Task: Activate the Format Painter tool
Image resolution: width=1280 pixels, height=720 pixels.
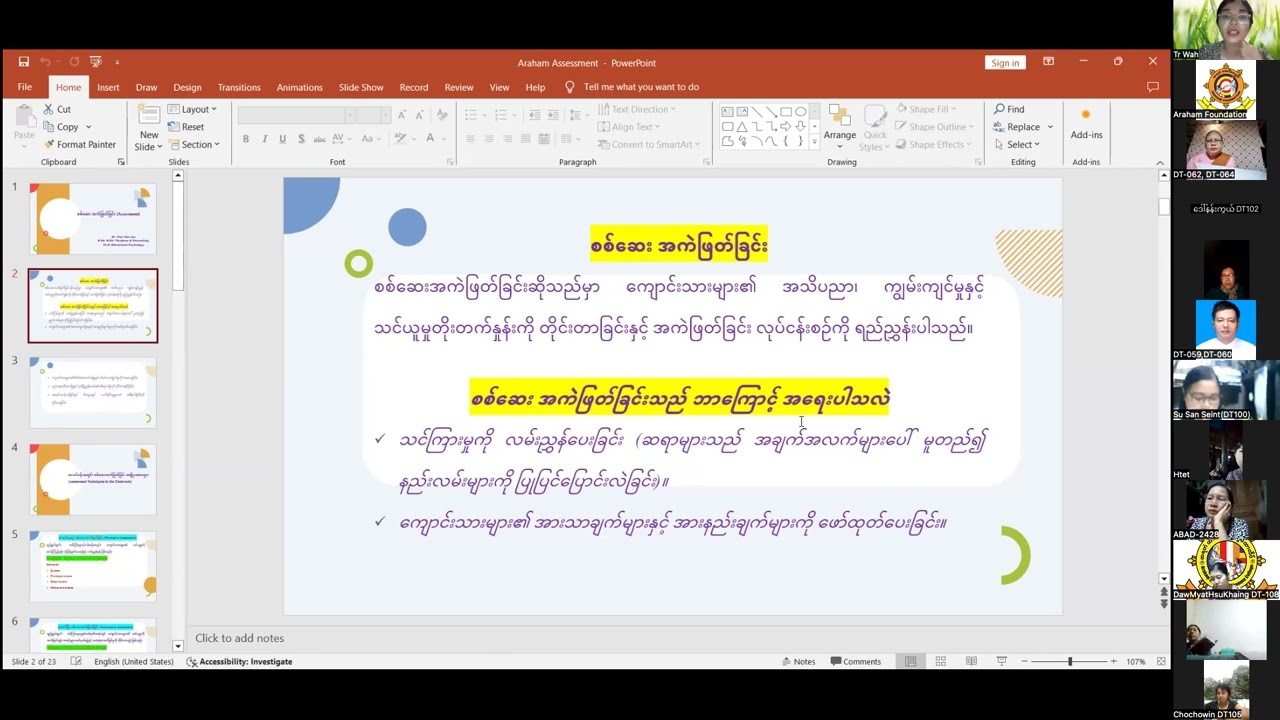Action: coord(79,144)
